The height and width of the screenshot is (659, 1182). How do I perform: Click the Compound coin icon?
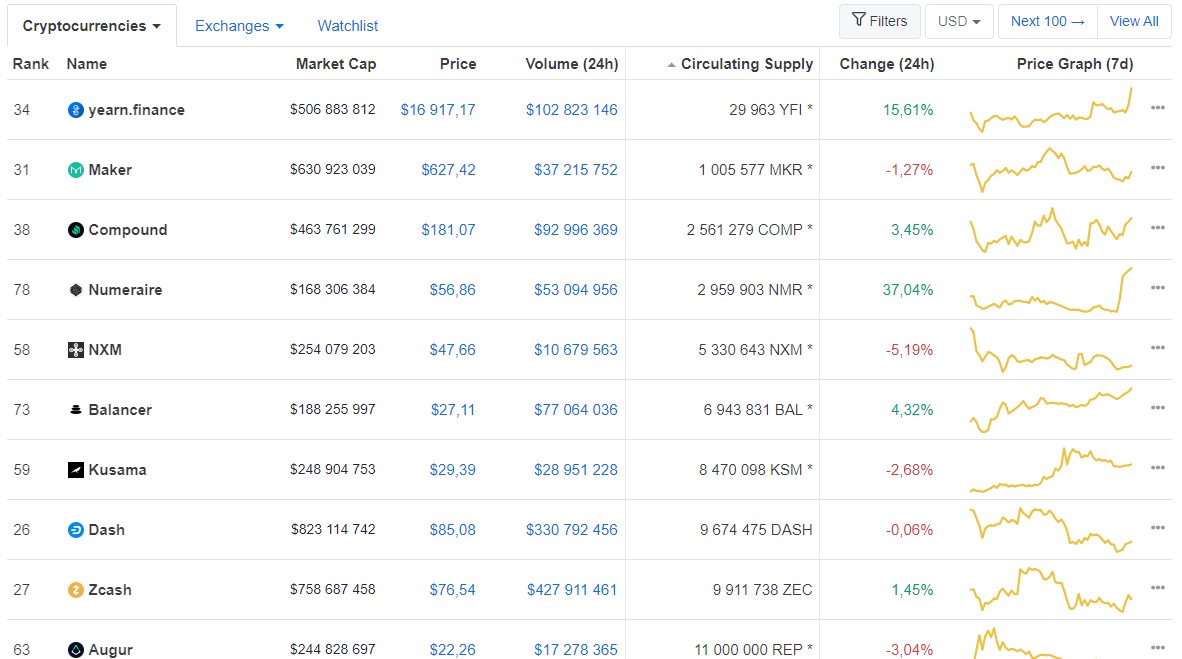pos(75,230)
